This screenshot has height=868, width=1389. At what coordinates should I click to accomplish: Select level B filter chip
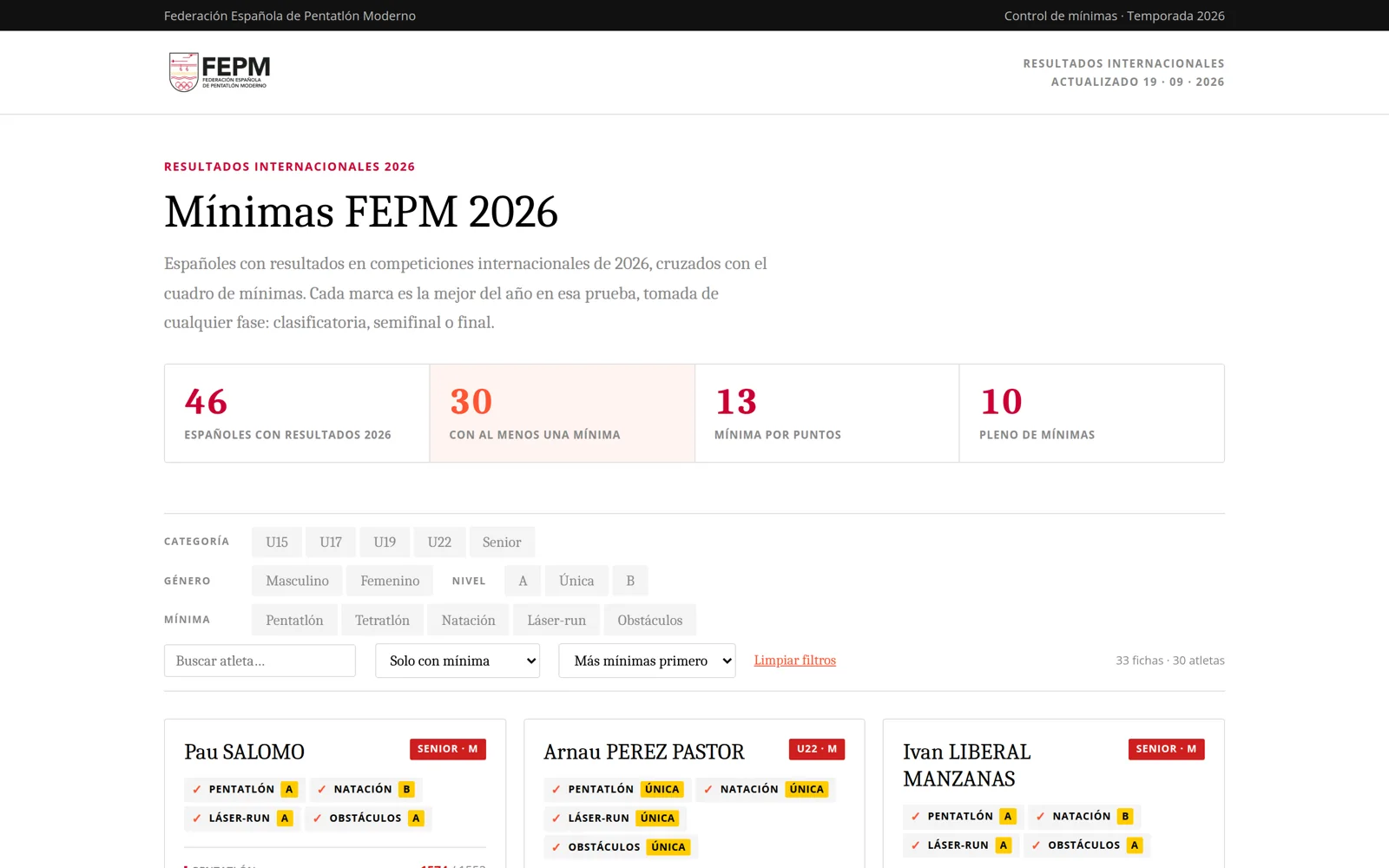(630, 581)
